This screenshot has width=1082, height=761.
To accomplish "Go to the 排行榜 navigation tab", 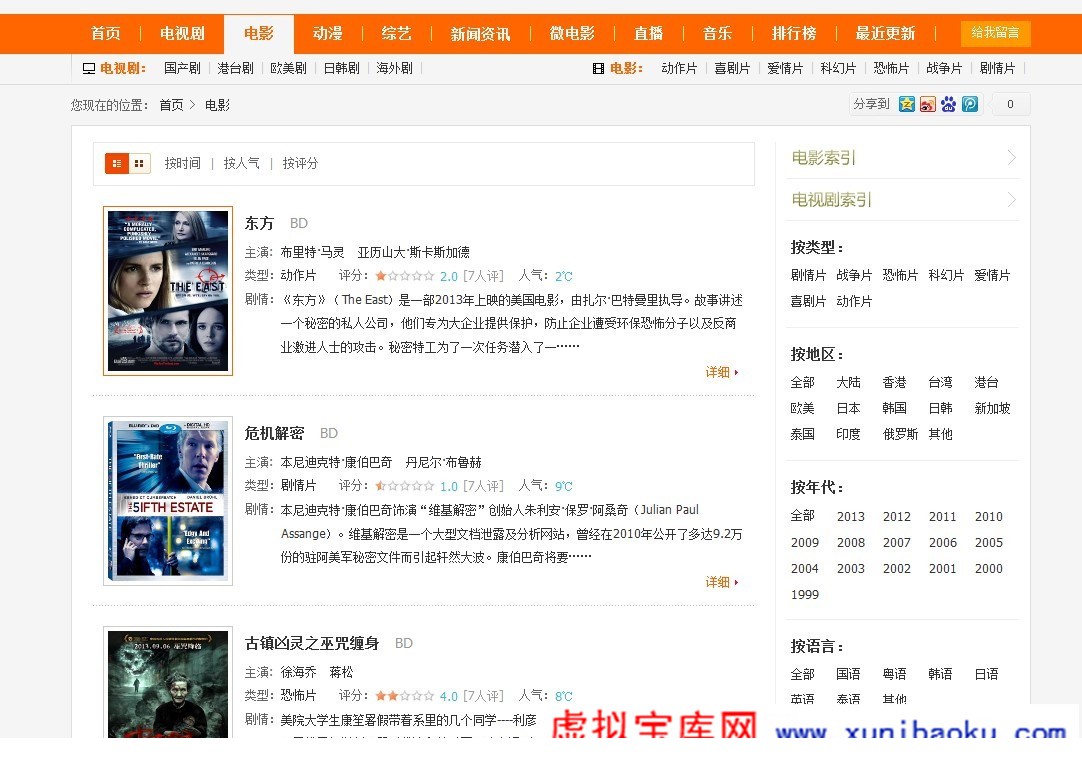I will pyautogui.click(x=794, y=33).
